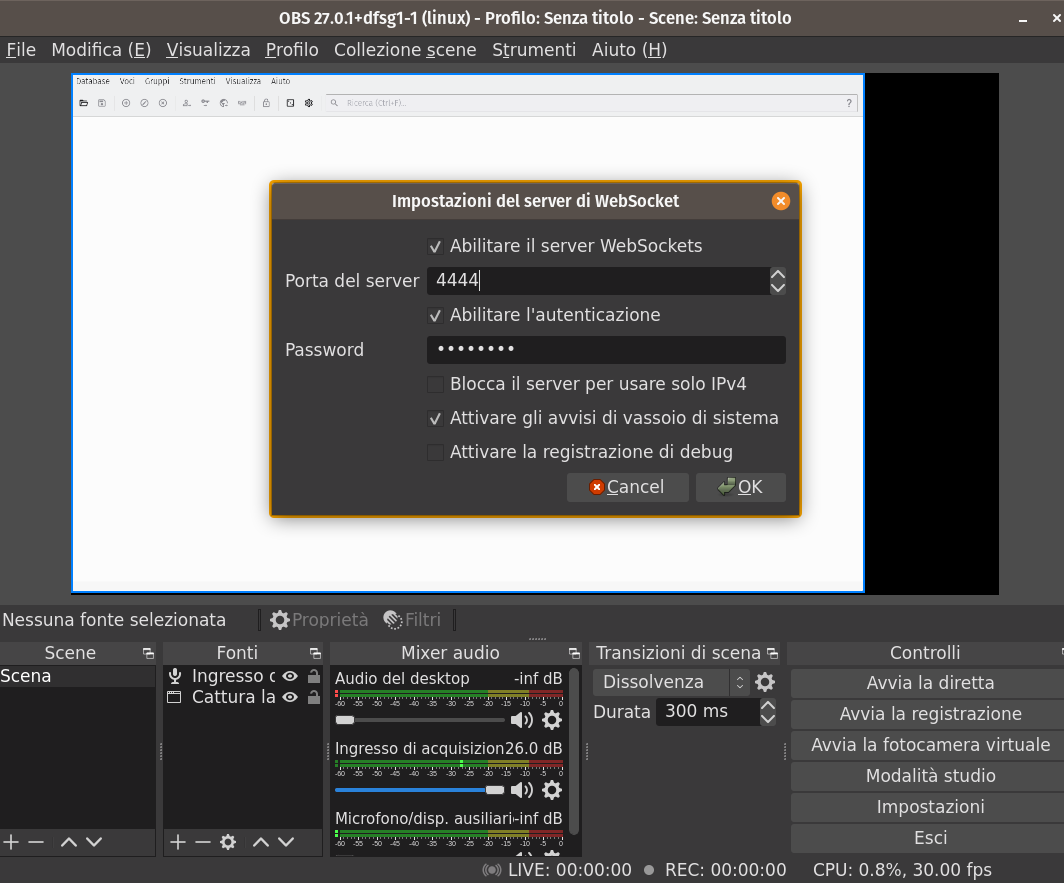The image size is (1064, 883).
Task: Open the Visualizza menu in the menu bar
Action: [207, 49]
